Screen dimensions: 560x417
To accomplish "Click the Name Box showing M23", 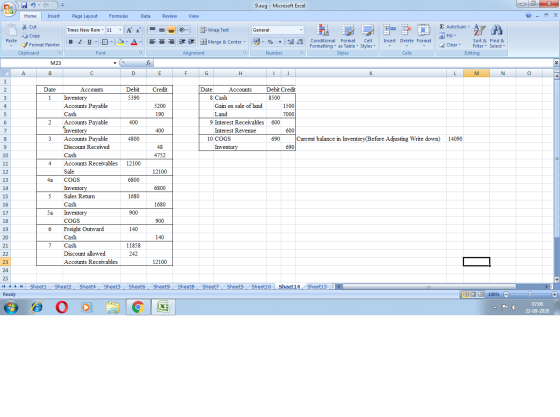I will (x=56, y=63).
